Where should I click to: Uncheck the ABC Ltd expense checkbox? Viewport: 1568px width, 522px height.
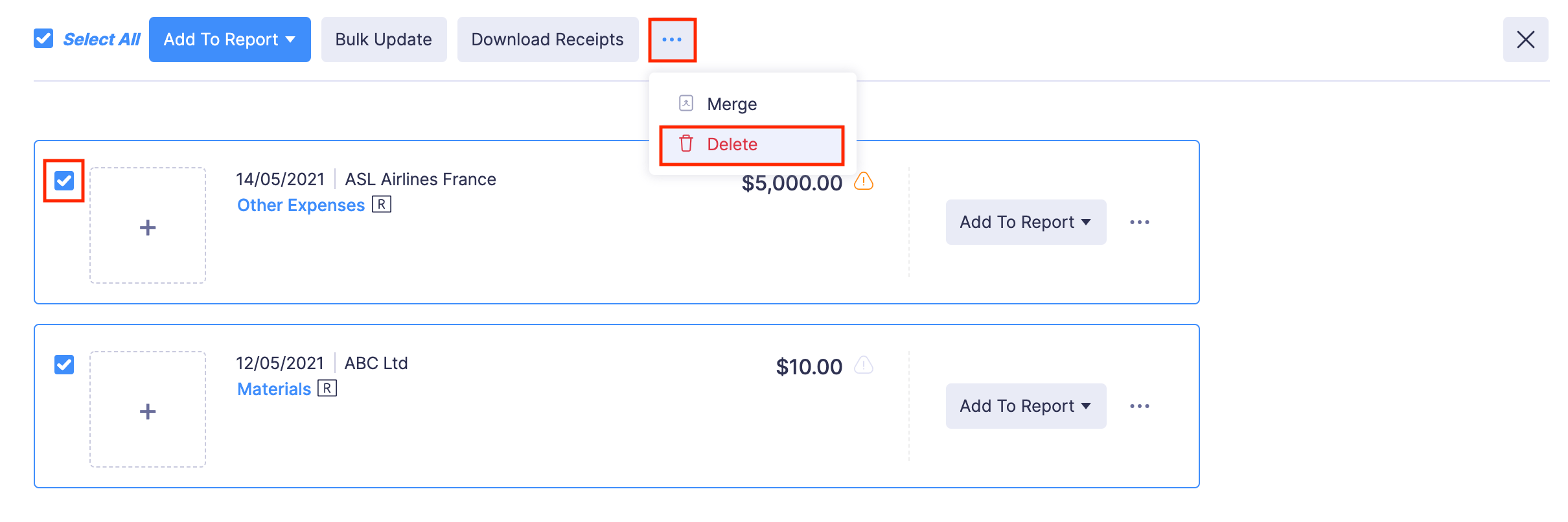click(63, 365)
